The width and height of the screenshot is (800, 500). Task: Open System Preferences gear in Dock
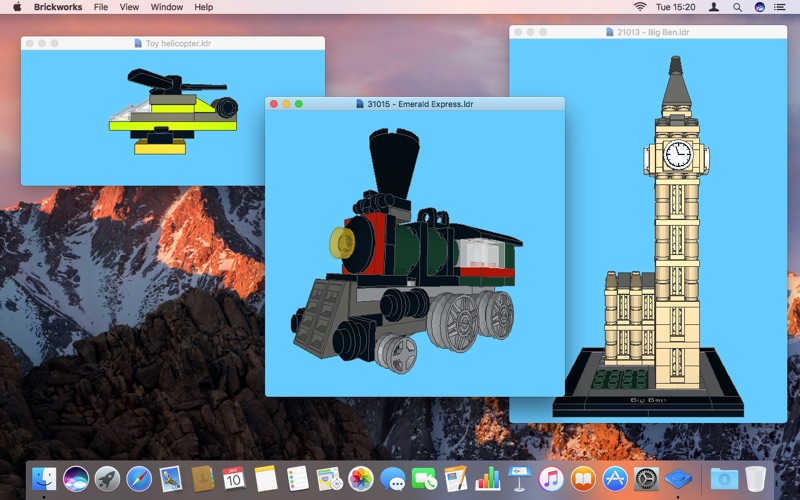(x=646, y=479)
